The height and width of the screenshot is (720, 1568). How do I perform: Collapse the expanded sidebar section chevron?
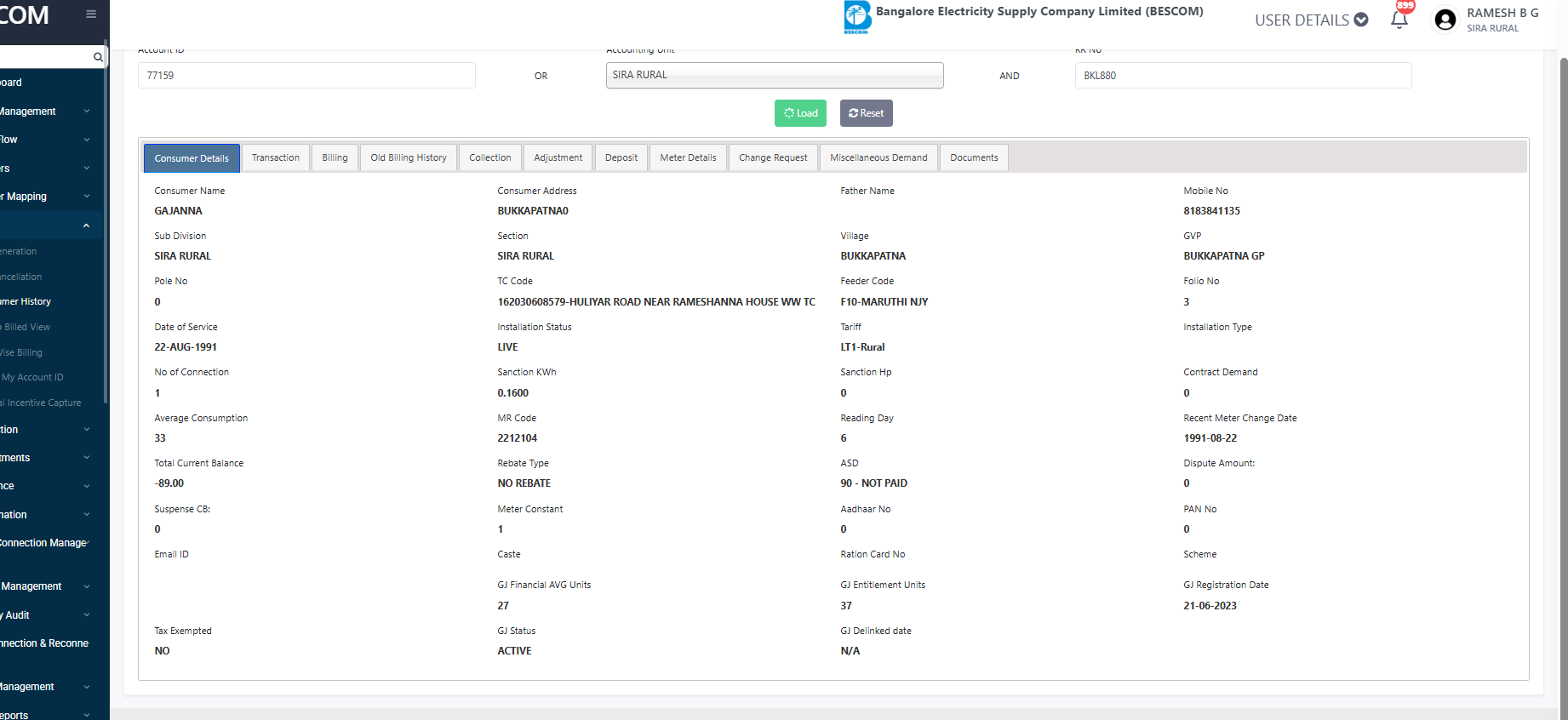point(86,226)
